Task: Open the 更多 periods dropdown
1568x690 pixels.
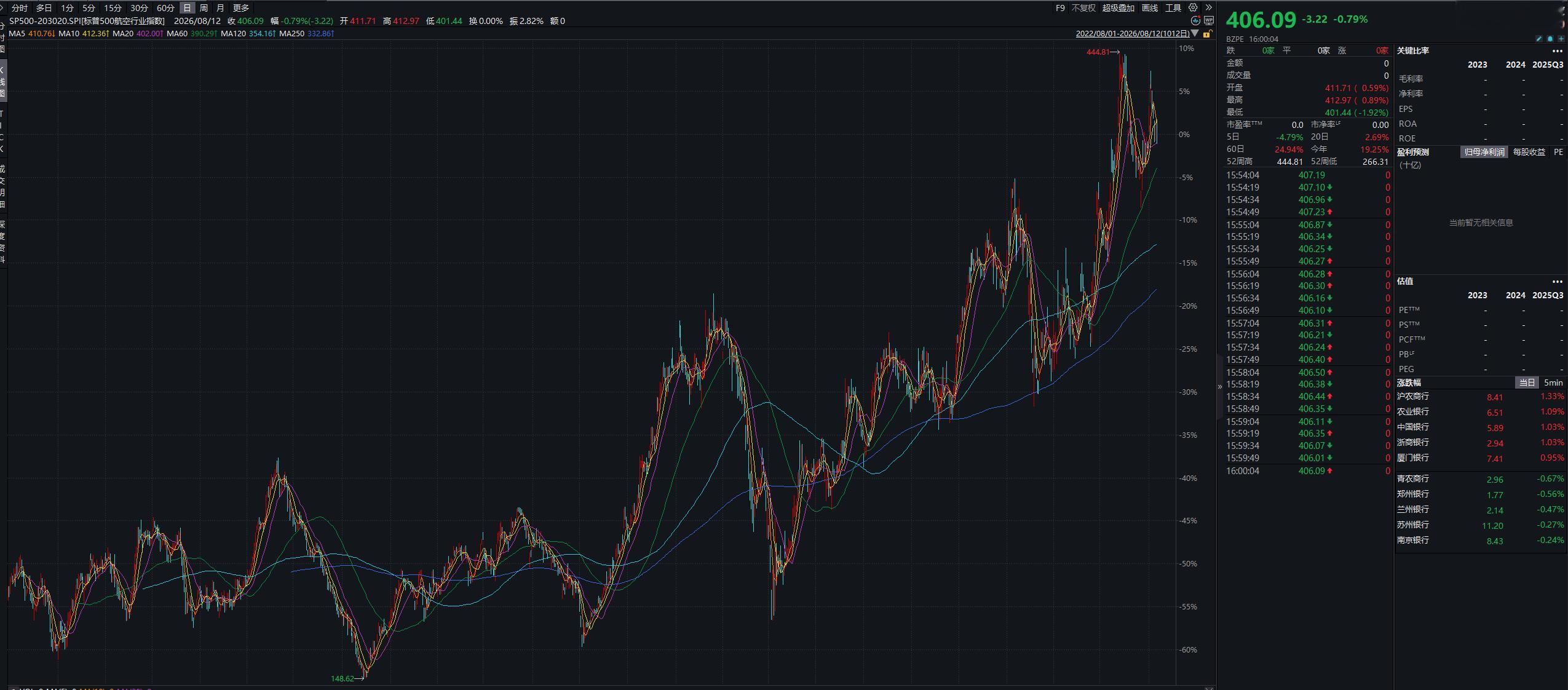Action: 241,8
